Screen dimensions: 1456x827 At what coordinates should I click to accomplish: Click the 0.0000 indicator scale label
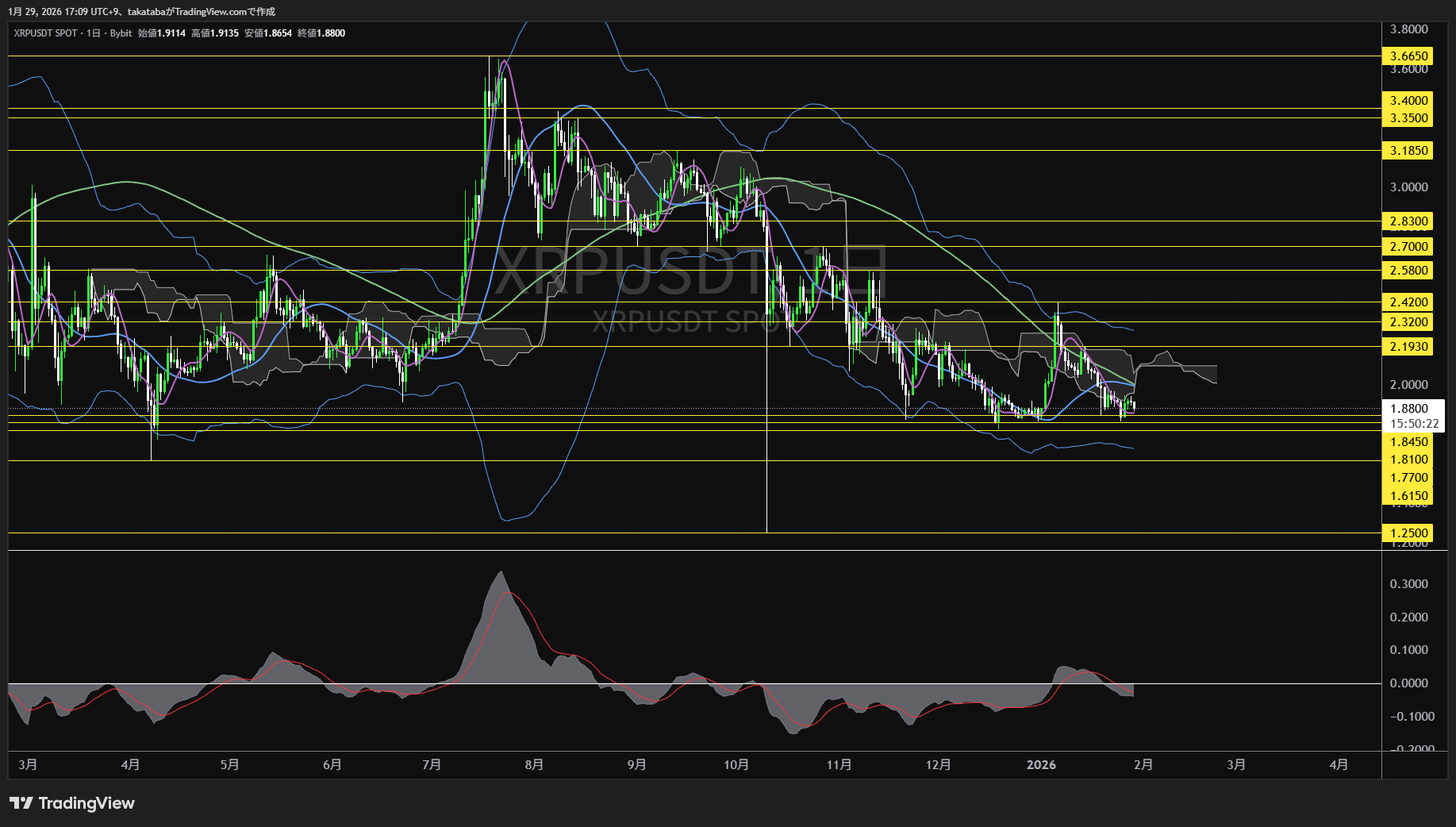point(1408,683)
